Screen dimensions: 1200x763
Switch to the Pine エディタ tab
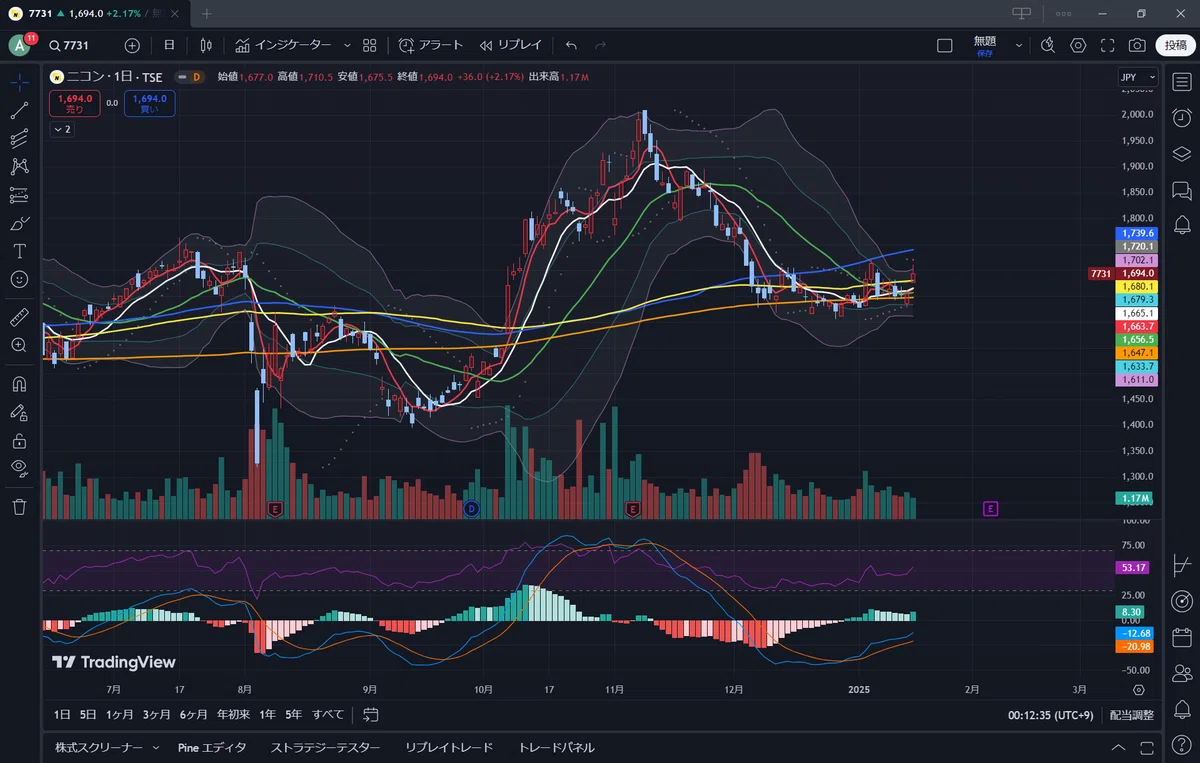212,747
